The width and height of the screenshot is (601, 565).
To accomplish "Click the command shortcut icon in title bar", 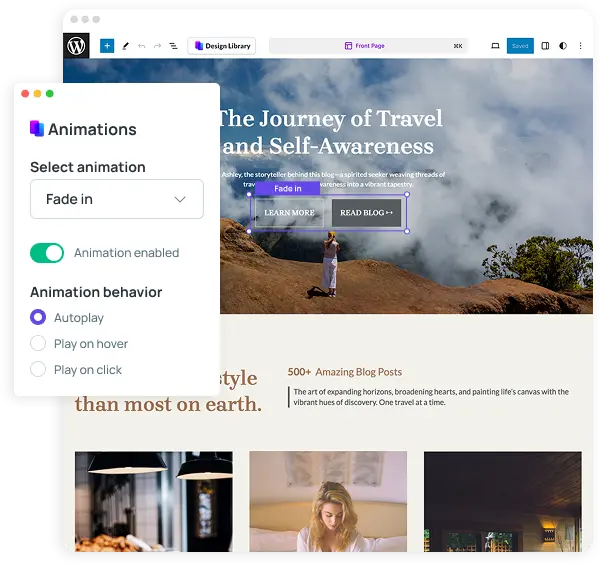I will click(x=458, y=46).
